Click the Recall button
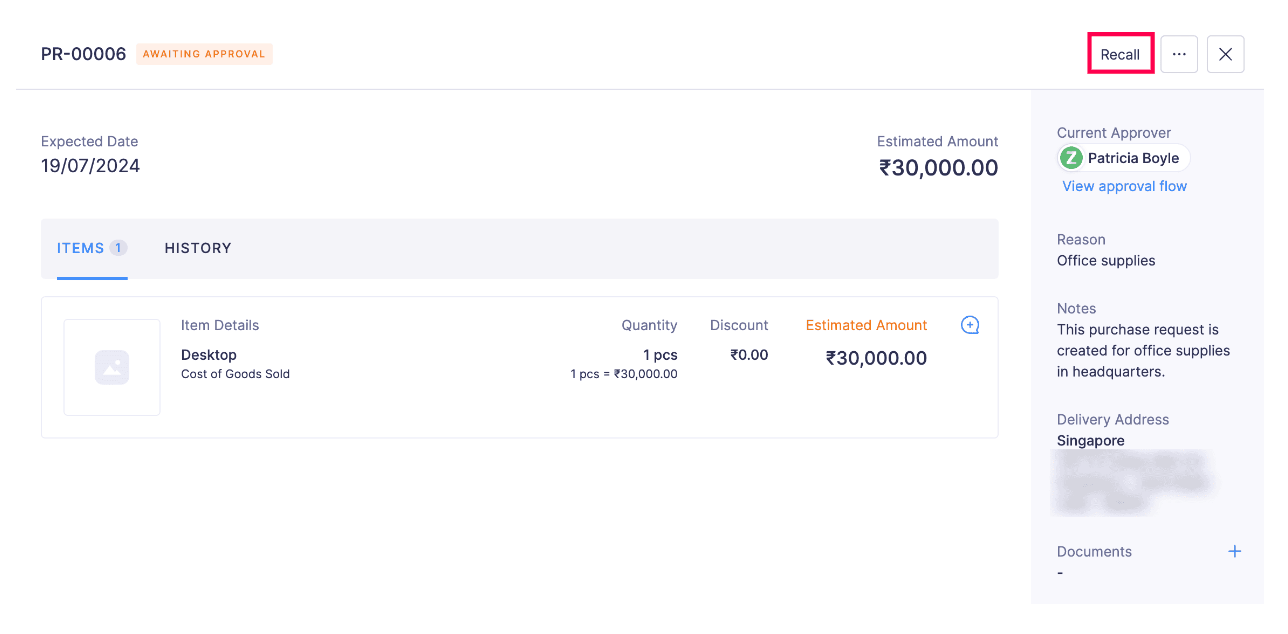Image resolution: width=1288 pixels, height=634 pixels. click(1120, 54)
